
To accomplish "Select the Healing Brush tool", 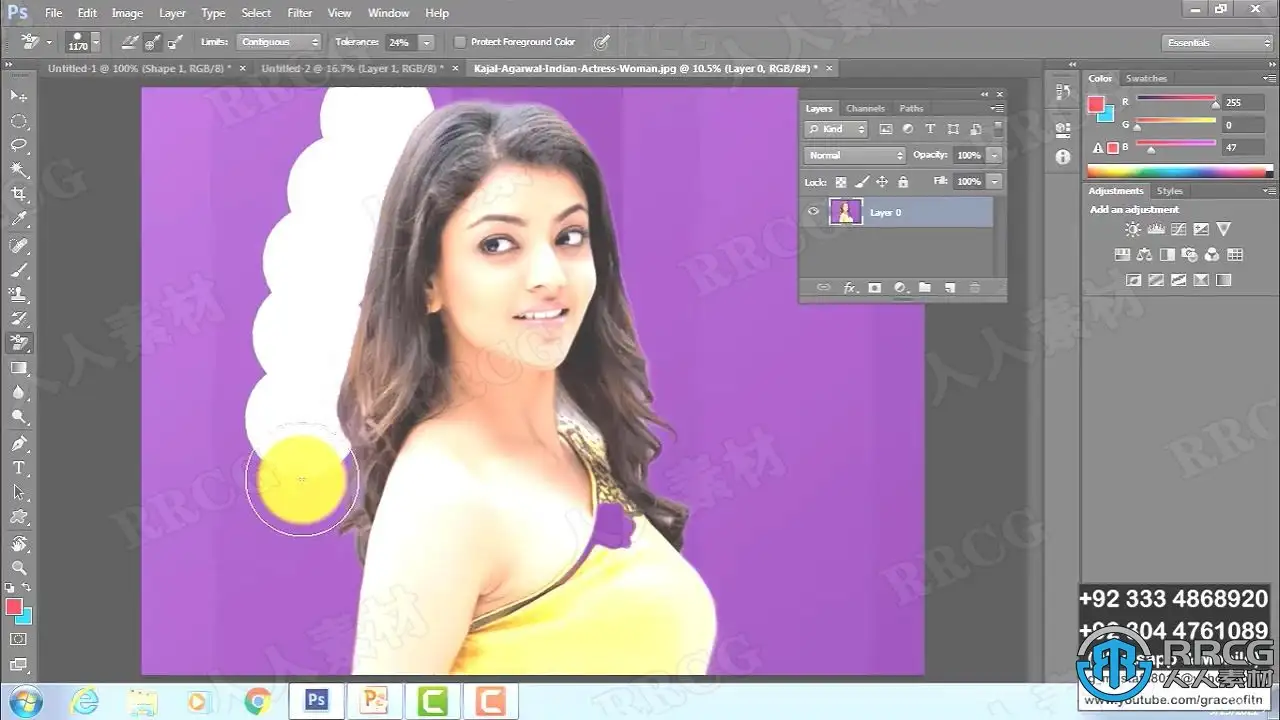I will pos(18,245).
